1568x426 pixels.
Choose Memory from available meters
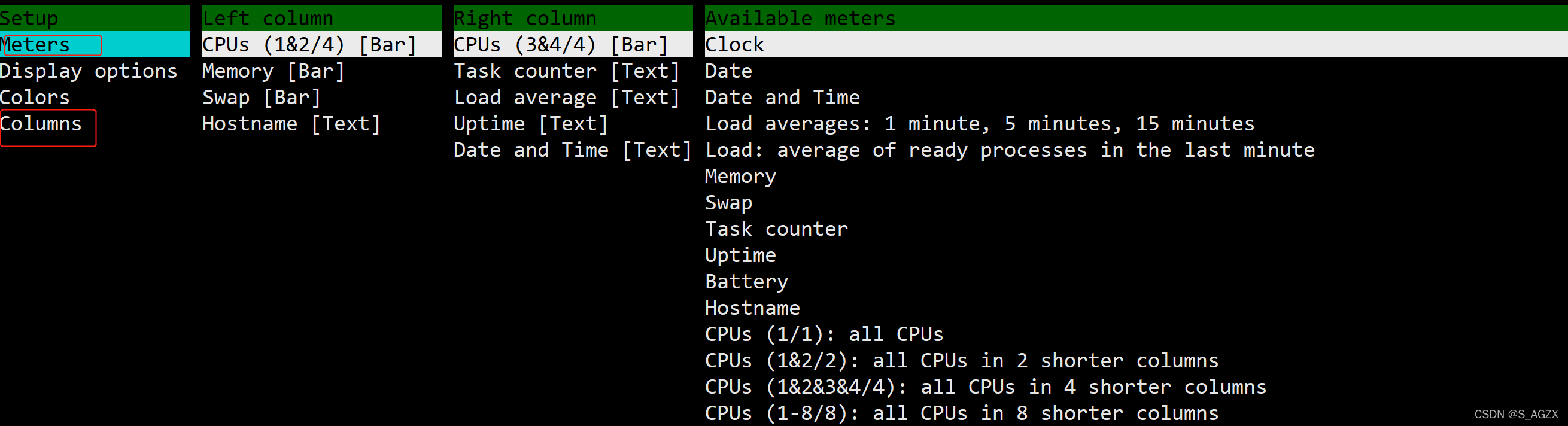[741, 177]
